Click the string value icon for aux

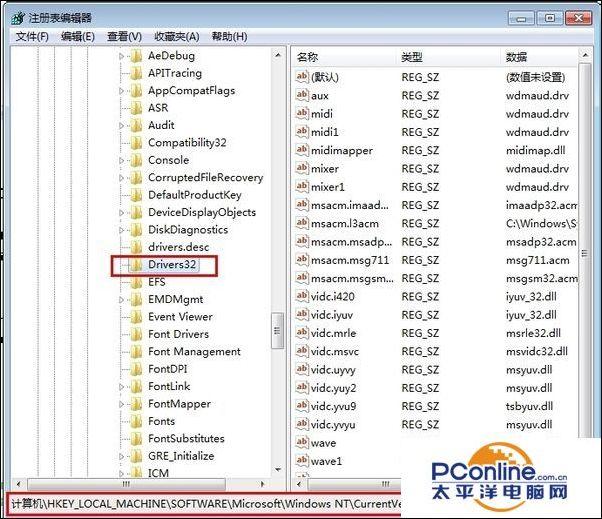302,95
